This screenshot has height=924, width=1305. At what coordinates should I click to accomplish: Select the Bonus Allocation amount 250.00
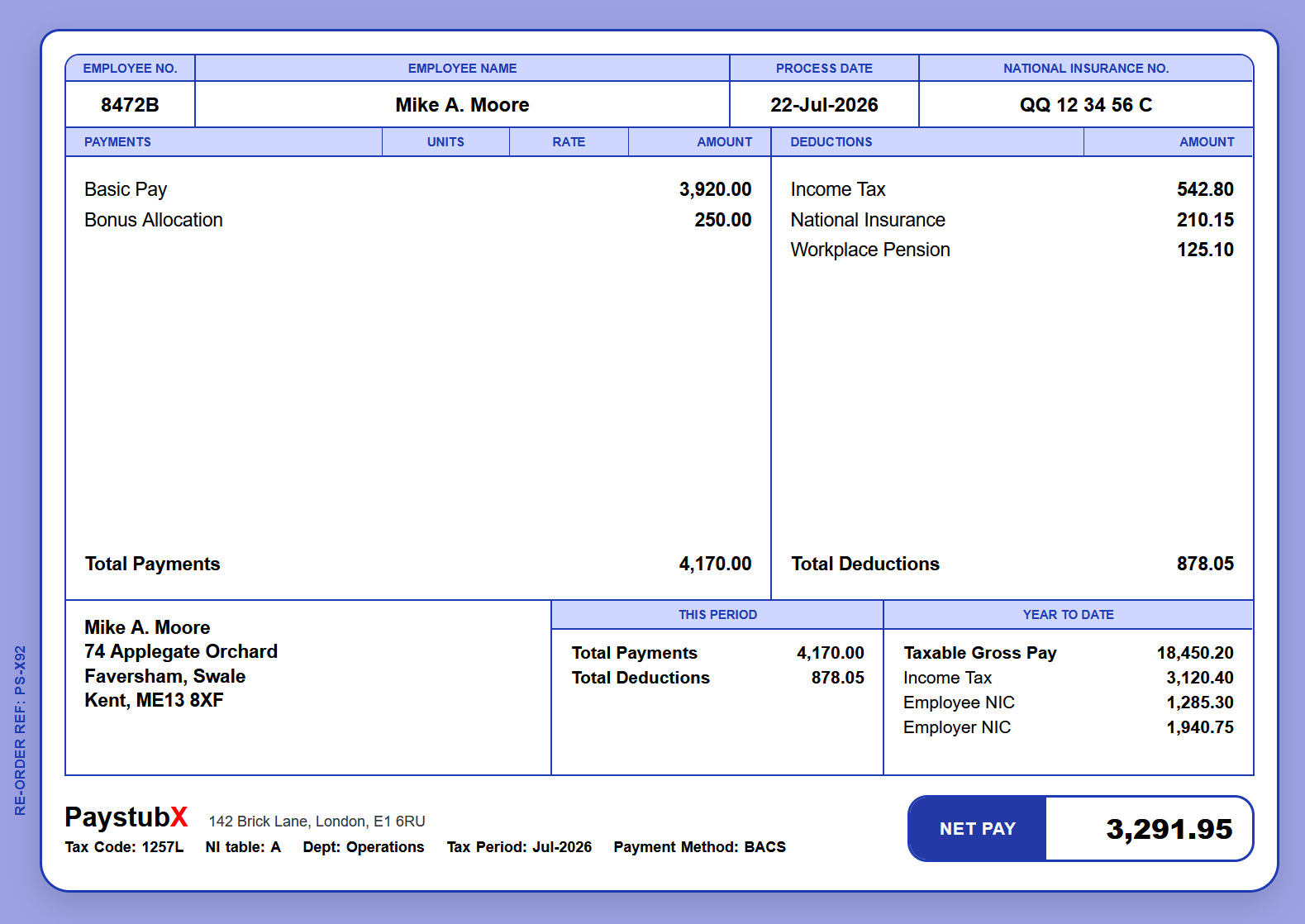point(723,220)
